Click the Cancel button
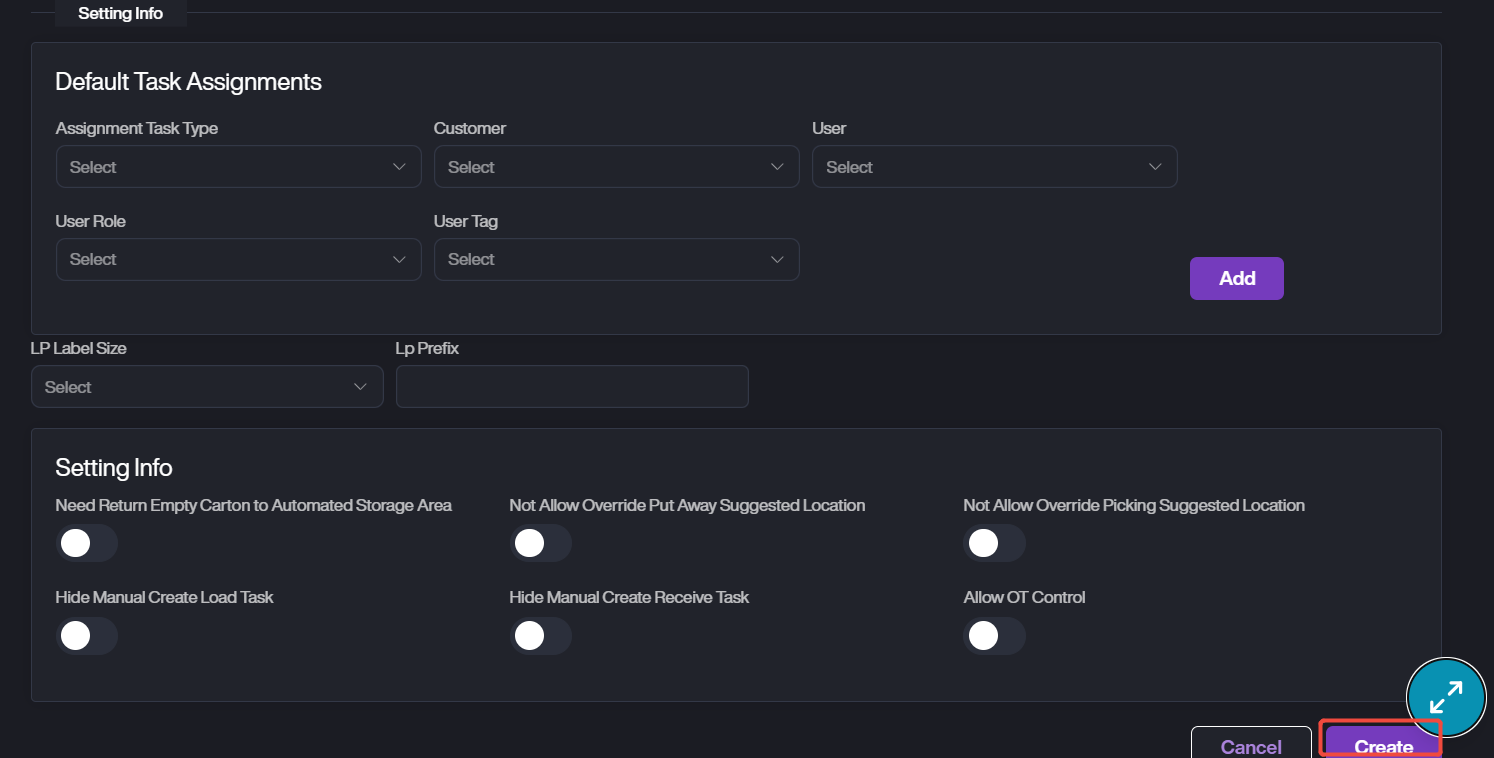The image size is (1494, 758). (1251, 745)
